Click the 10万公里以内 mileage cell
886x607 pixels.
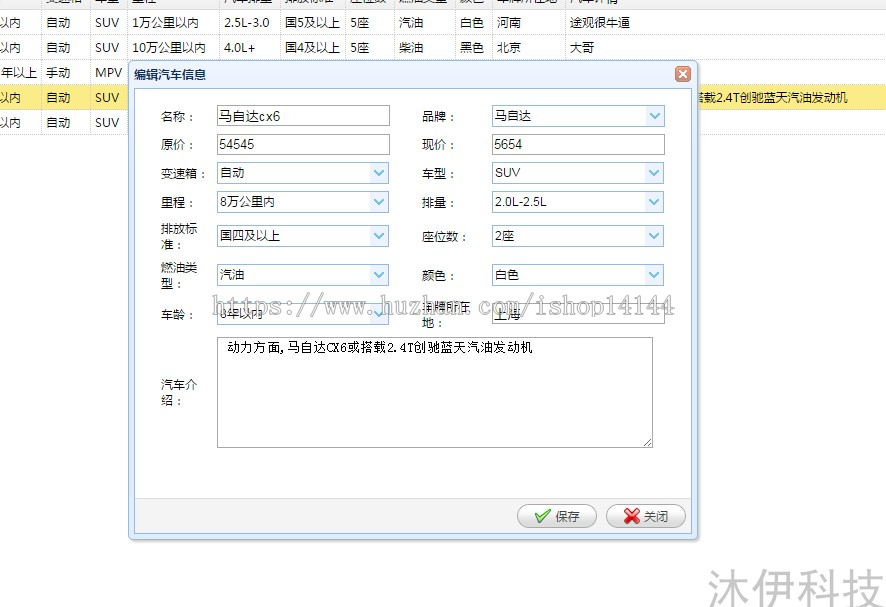click(169, 47)
